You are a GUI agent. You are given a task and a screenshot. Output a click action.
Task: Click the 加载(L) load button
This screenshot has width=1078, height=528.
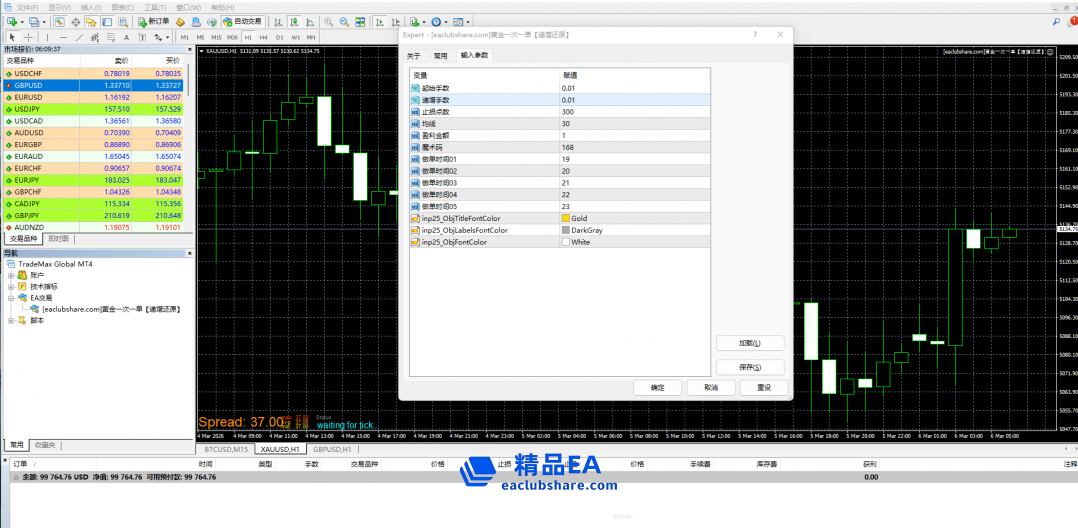[x=750, y=343]
